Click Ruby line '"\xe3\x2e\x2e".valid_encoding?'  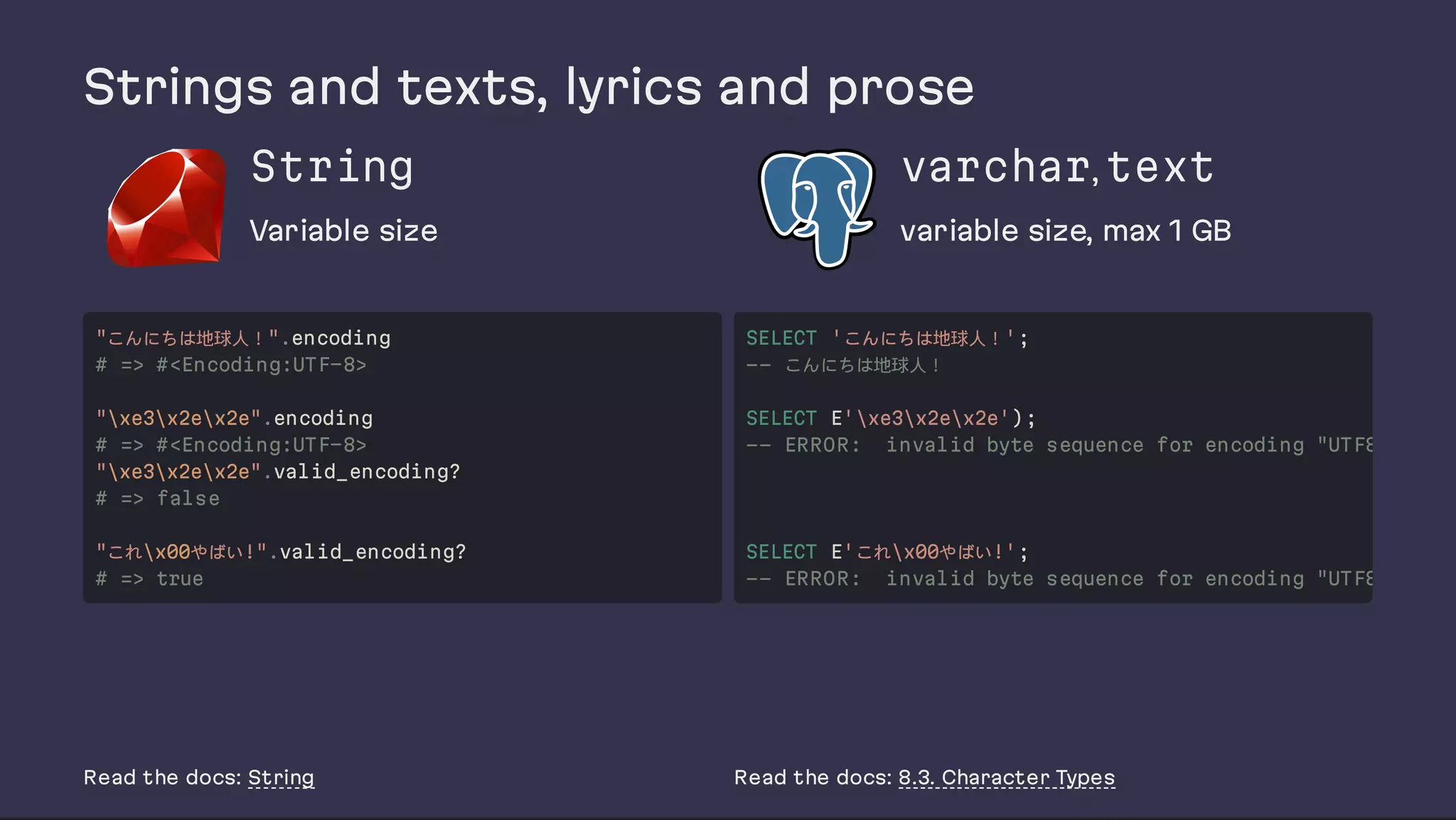[x=278, y=472]
